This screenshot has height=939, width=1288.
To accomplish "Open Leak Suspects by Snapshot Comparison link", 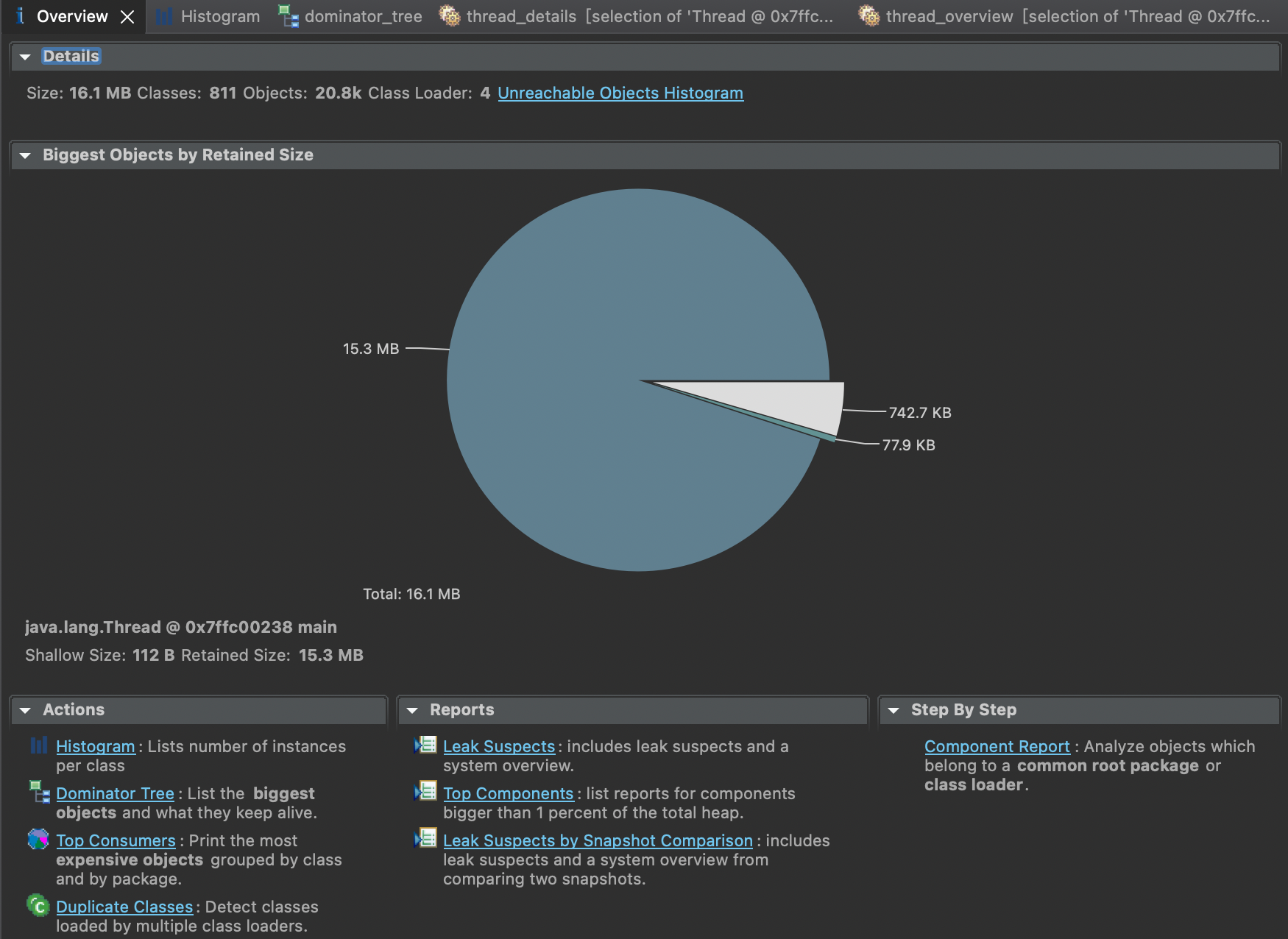I will pos(598,841).
